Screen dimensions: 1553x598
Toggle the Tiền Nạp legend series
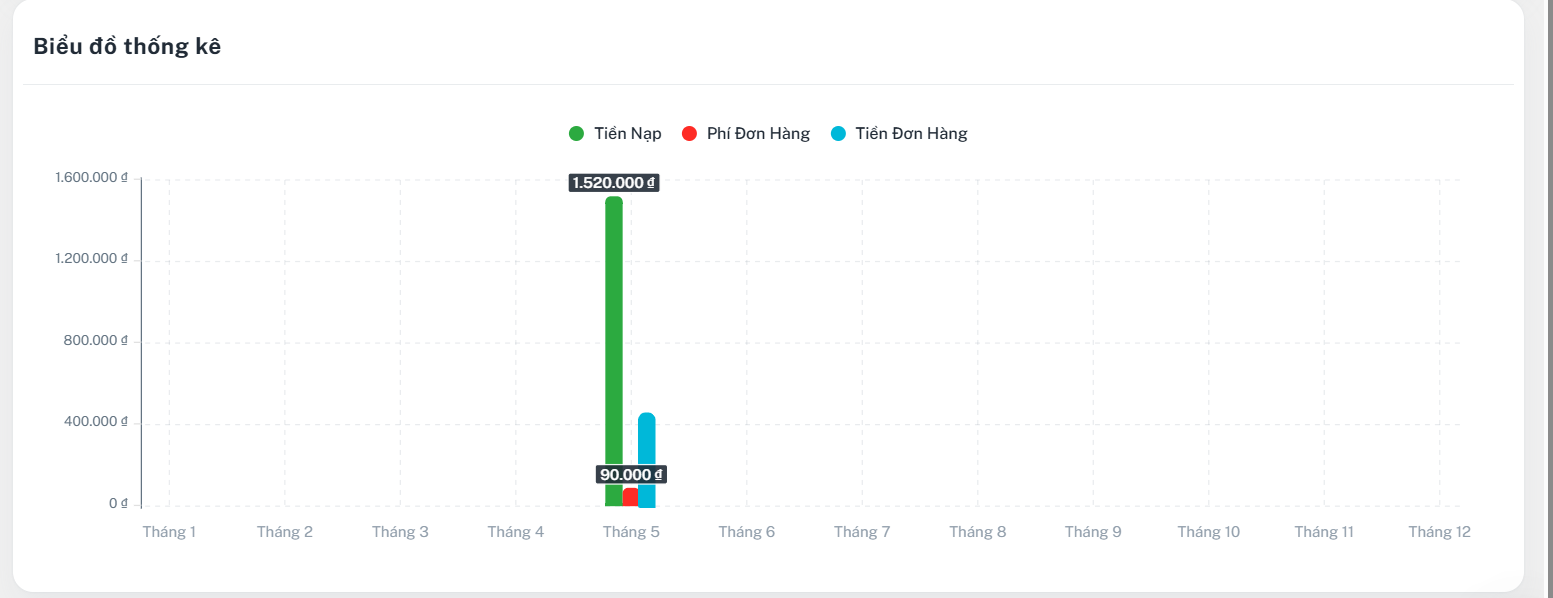(615, 134)
